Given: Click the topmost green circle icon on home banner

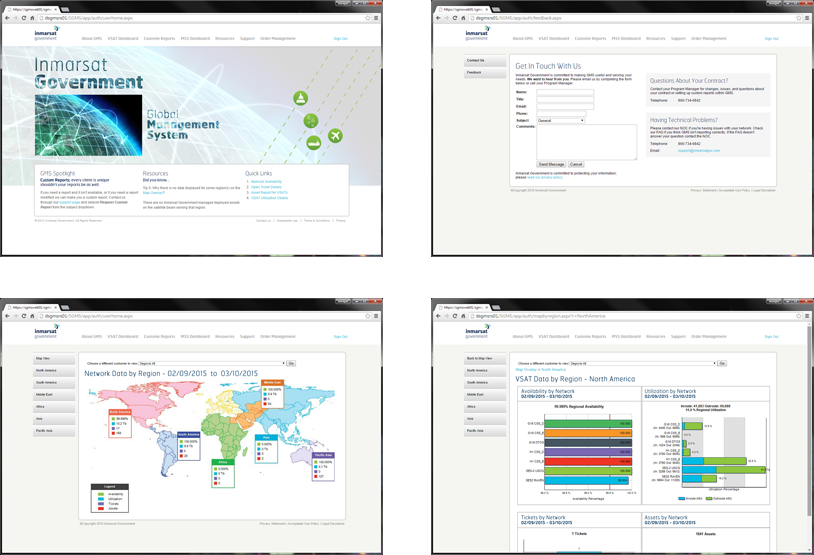Looking at the screenshot, I should tap(301, 97).
